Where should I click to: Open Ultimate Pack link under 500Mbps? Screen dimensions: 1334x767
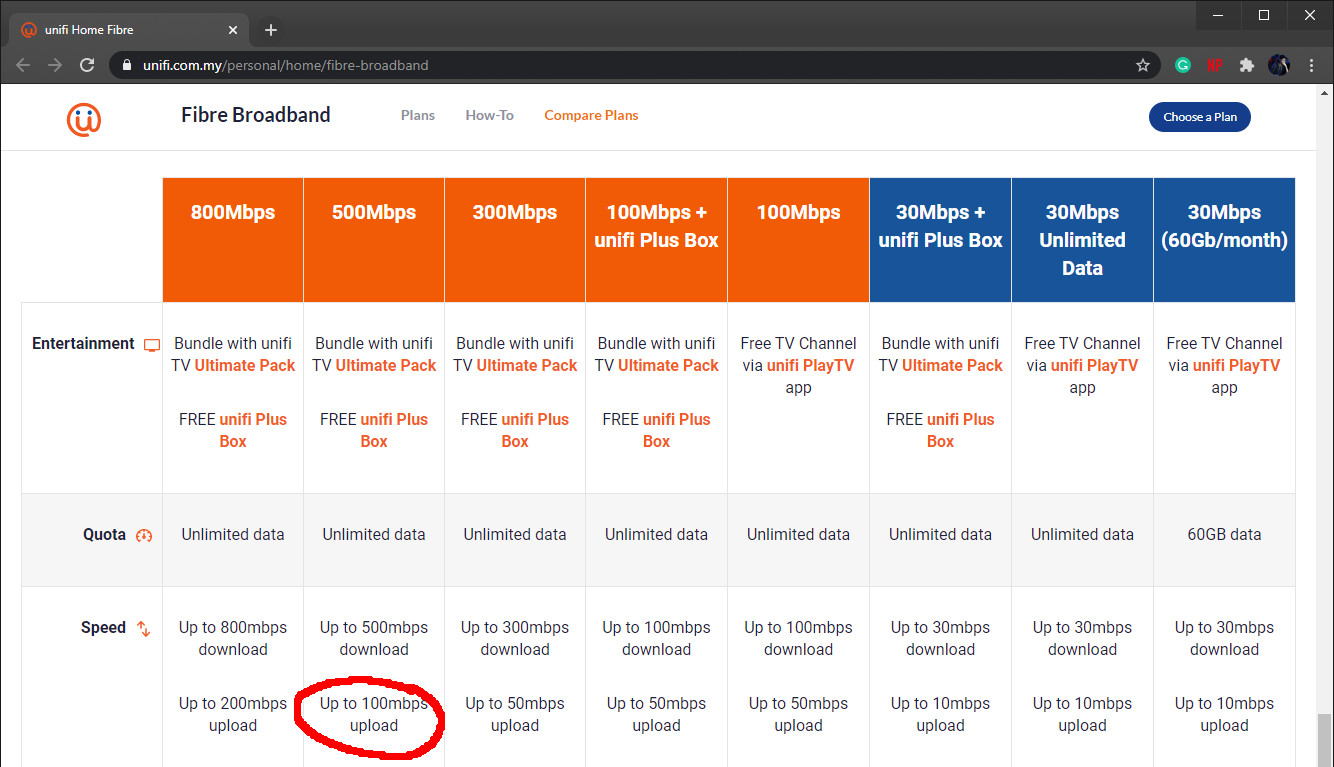(386, 365)
